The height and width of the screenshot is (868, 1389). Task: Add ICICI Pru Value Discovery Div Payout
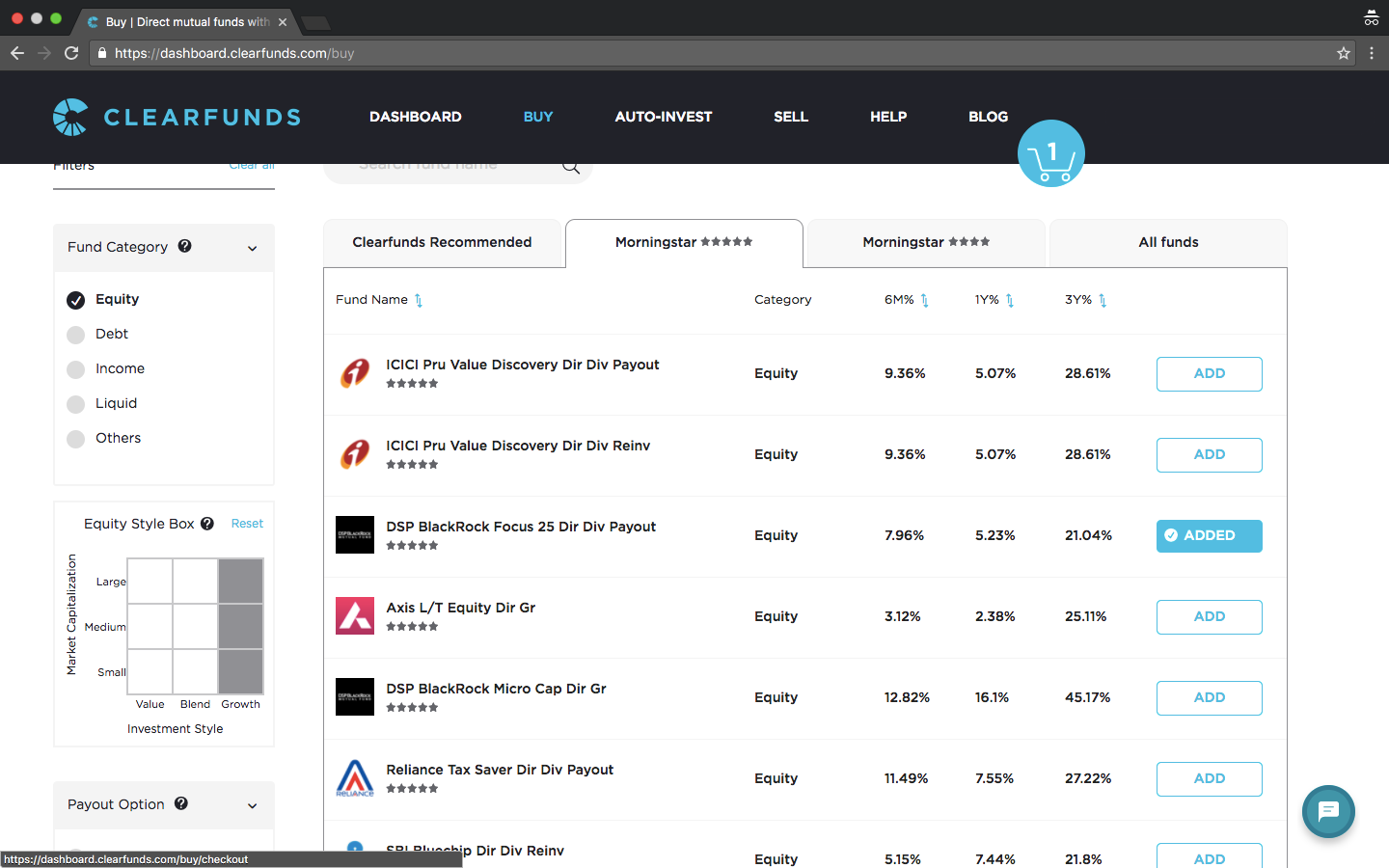click(x=1210, y=374)
